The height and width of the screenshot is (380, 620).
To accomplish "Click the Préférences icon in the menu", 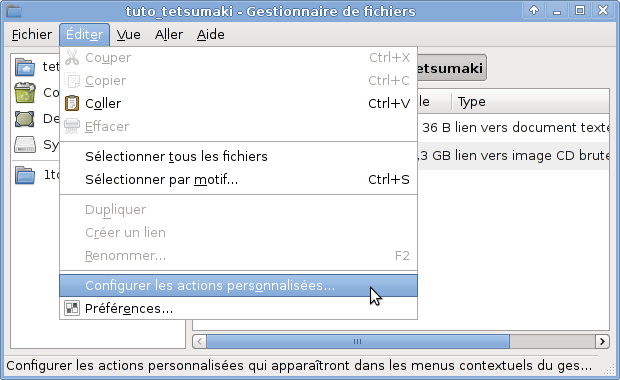I will click(x=72, y=308).
